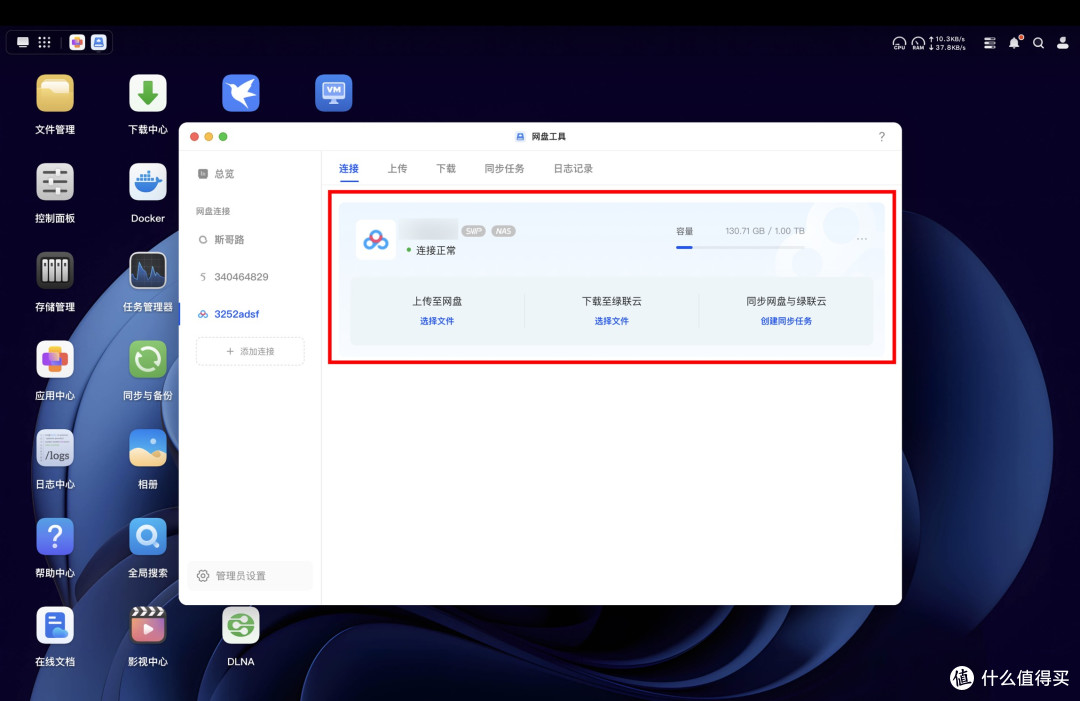Click the Baidu netdisk logo in connection card
This screenshot has height=701, width=1080.
pos(375,240)
